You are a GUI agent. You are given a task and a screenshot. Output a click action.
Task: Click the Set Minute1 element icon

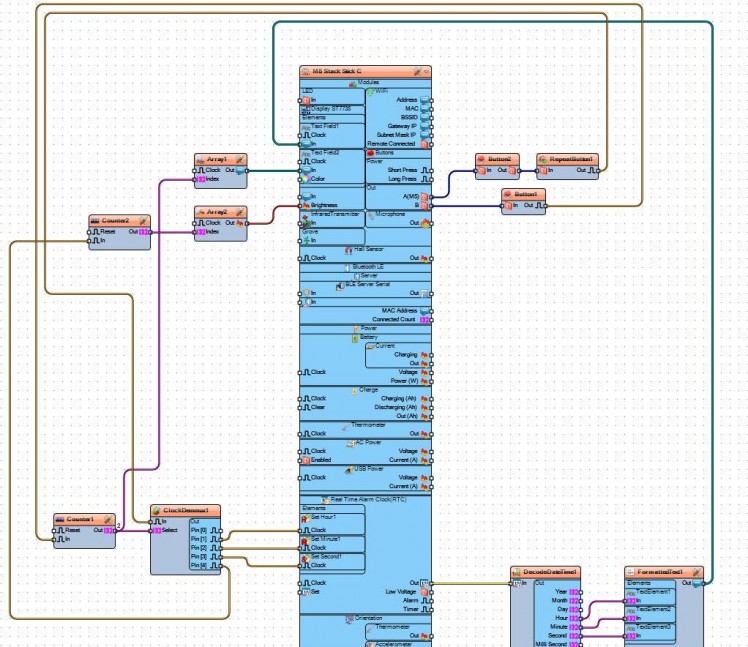point(305,540)
